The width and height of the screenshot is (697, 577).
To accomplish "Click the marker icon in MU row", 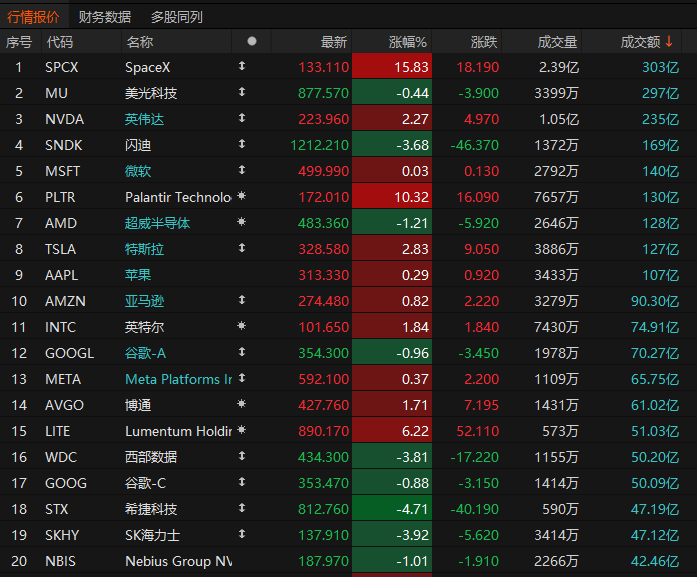I will point(242,92).
